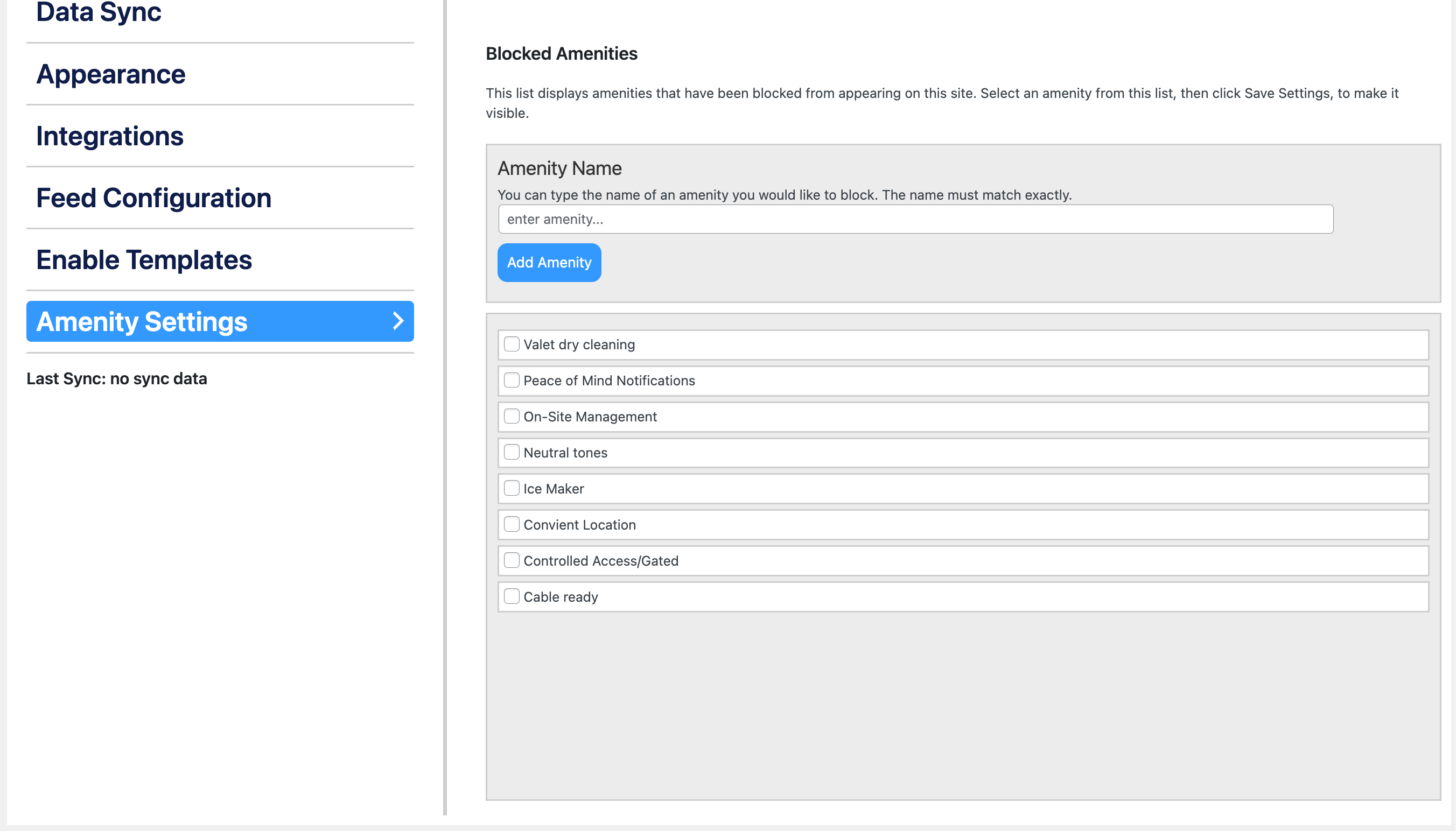Tick the Neutral tones checkbox
The height and width of the screenshot is (831, 1456).
[512, 452]
